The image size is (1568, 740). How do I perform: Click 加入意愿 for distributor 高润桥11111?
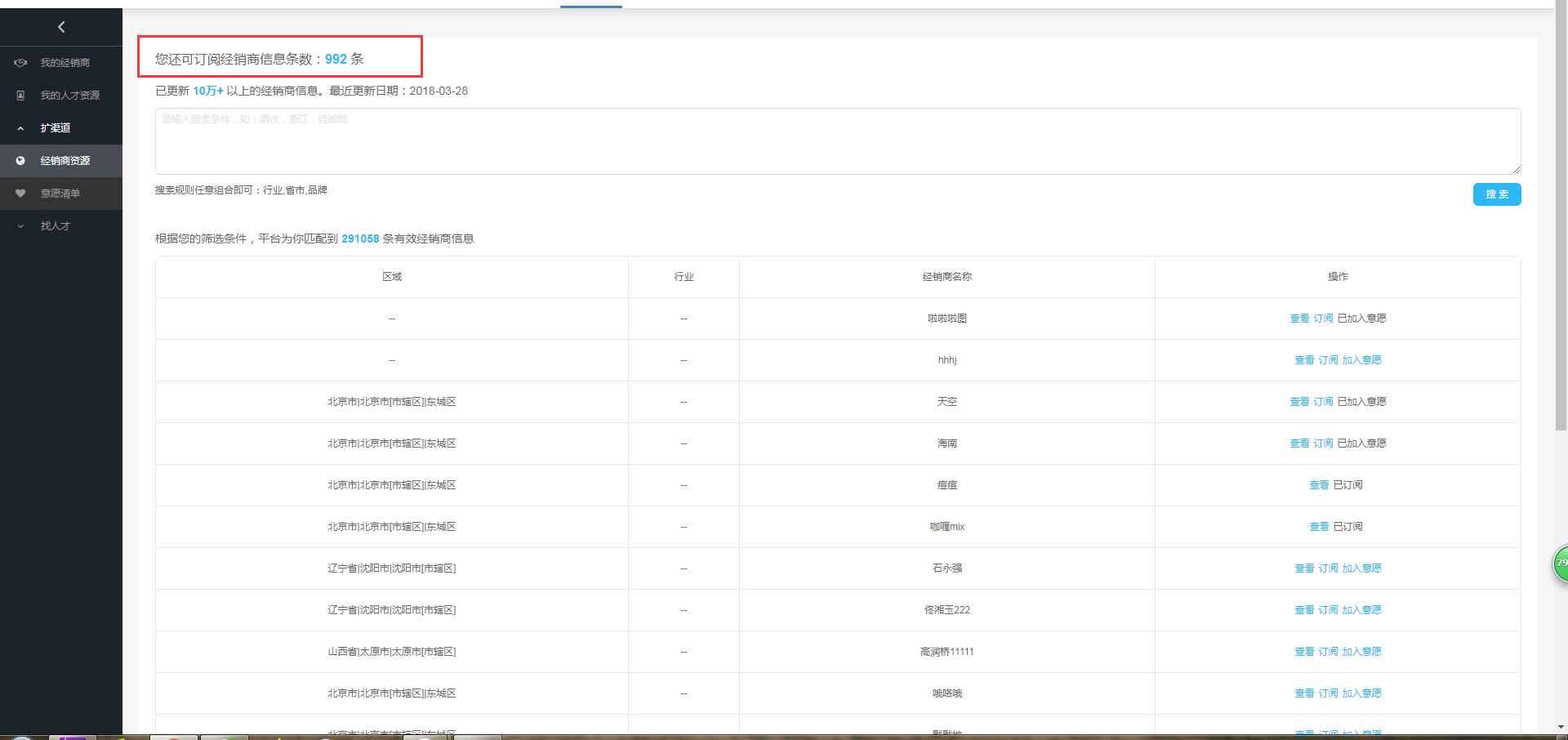1361,652
